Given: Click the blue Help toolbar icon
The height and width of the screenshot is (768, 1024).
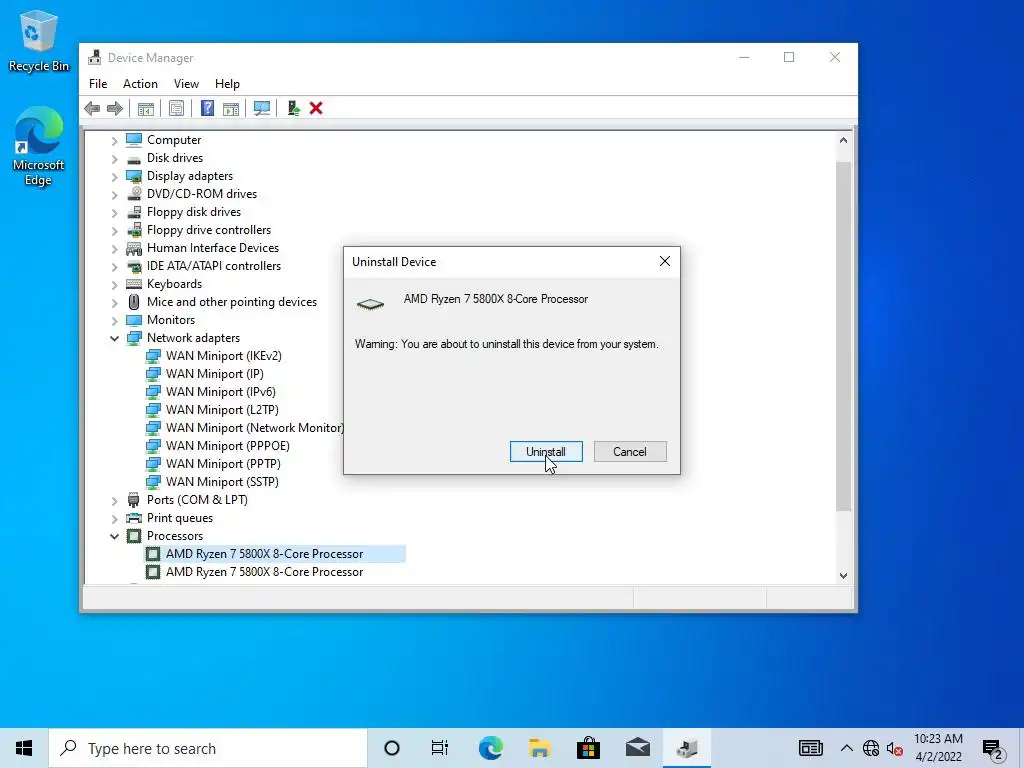Looking at the screenshot, I should point(207,108).
